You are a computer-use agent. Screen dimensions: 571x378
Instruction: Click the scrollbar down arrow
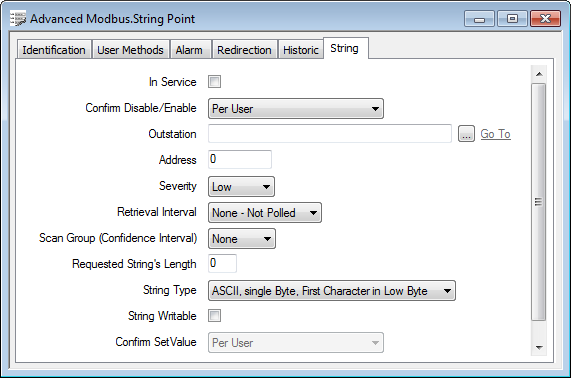539,347
